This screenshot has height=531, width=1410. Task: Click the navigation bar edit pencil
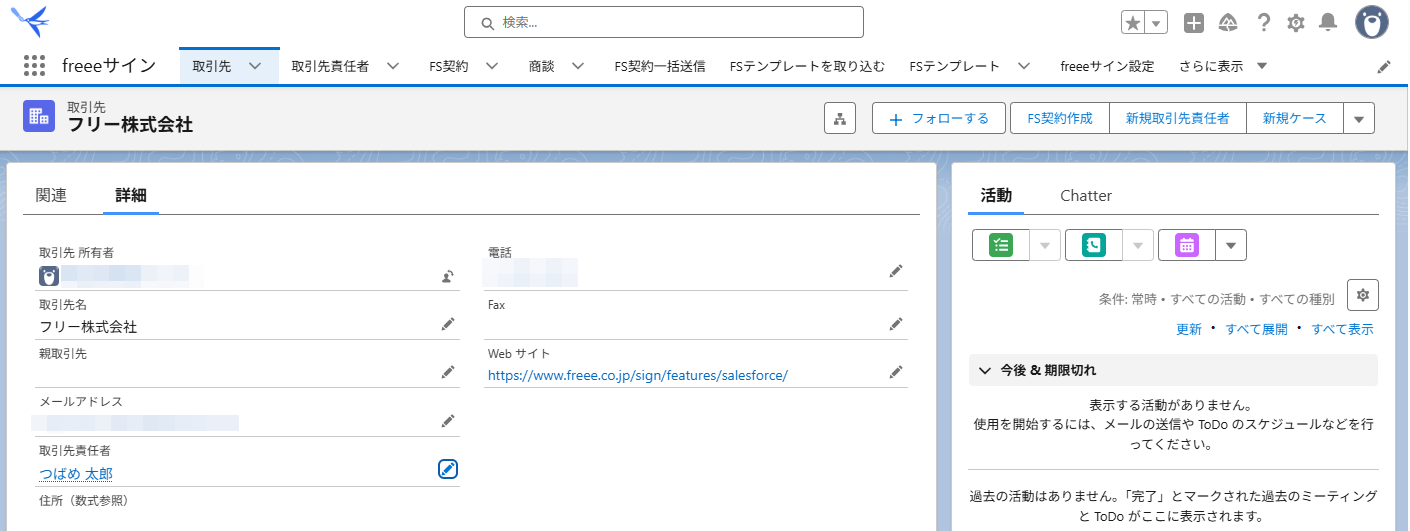click(x=1384, y=66)
